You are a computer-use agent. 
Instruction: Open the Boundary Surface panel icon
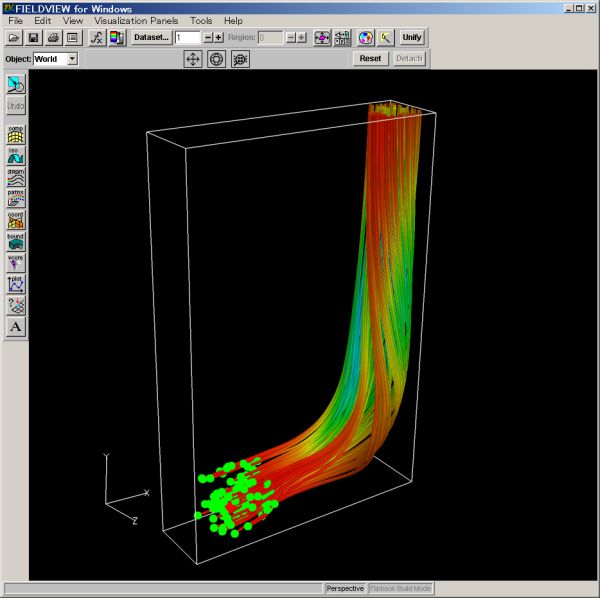click(16, 241)
